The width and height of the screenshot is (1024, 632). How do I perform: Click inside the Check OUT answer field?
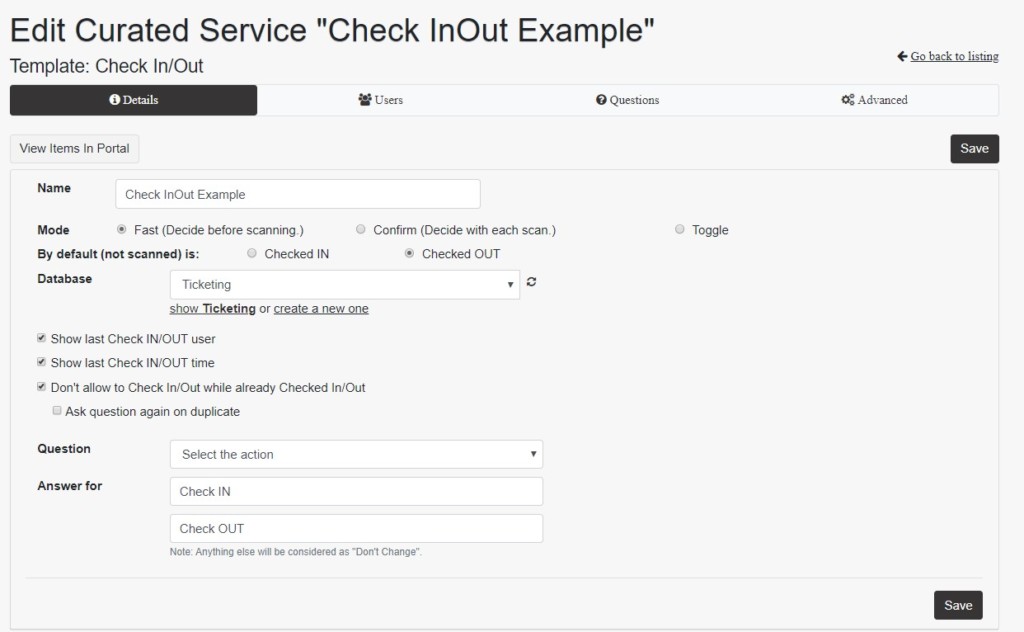coord(356,528)
